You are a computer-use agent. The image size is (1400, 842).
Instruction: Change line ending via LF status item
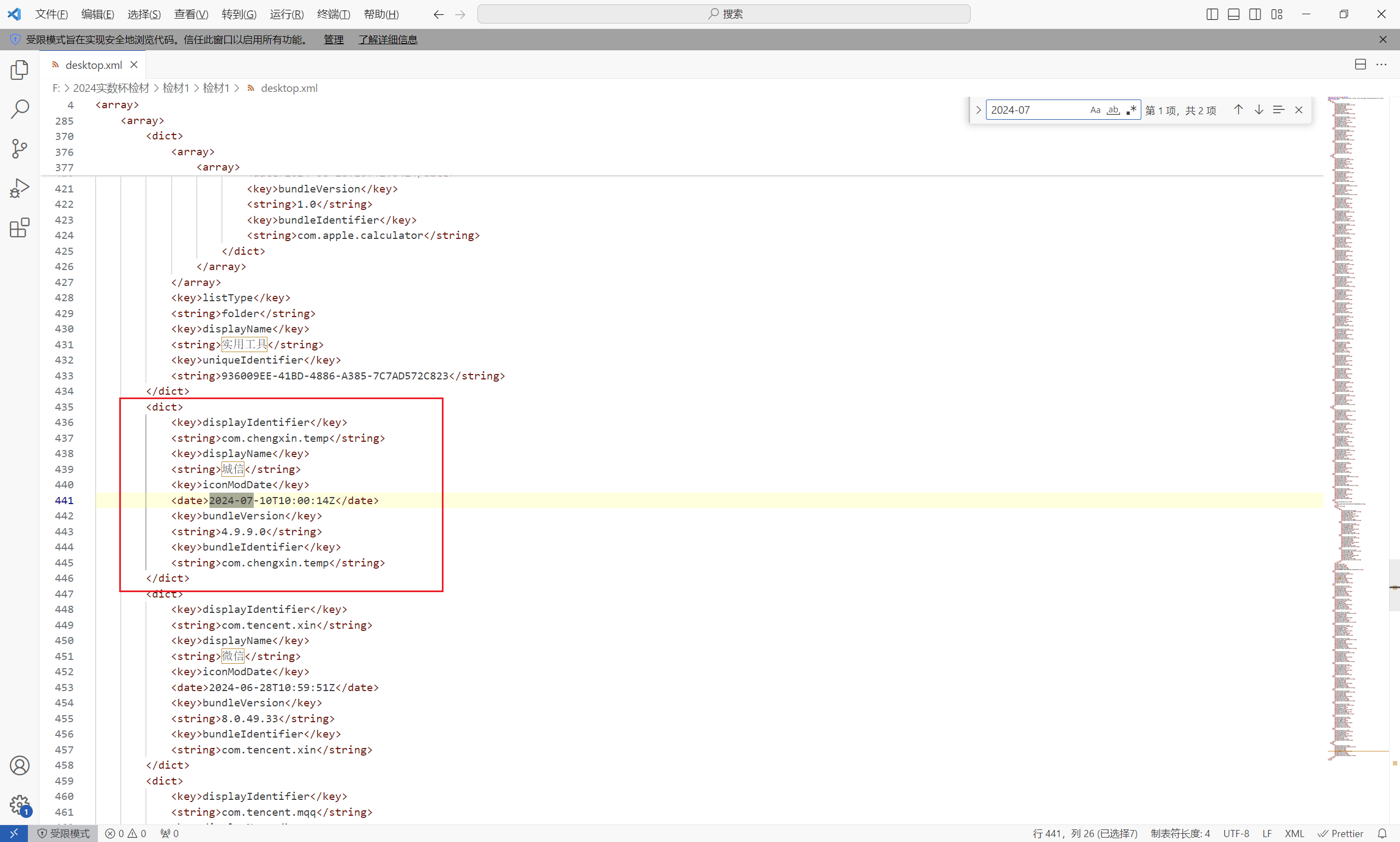[1267, 833]
